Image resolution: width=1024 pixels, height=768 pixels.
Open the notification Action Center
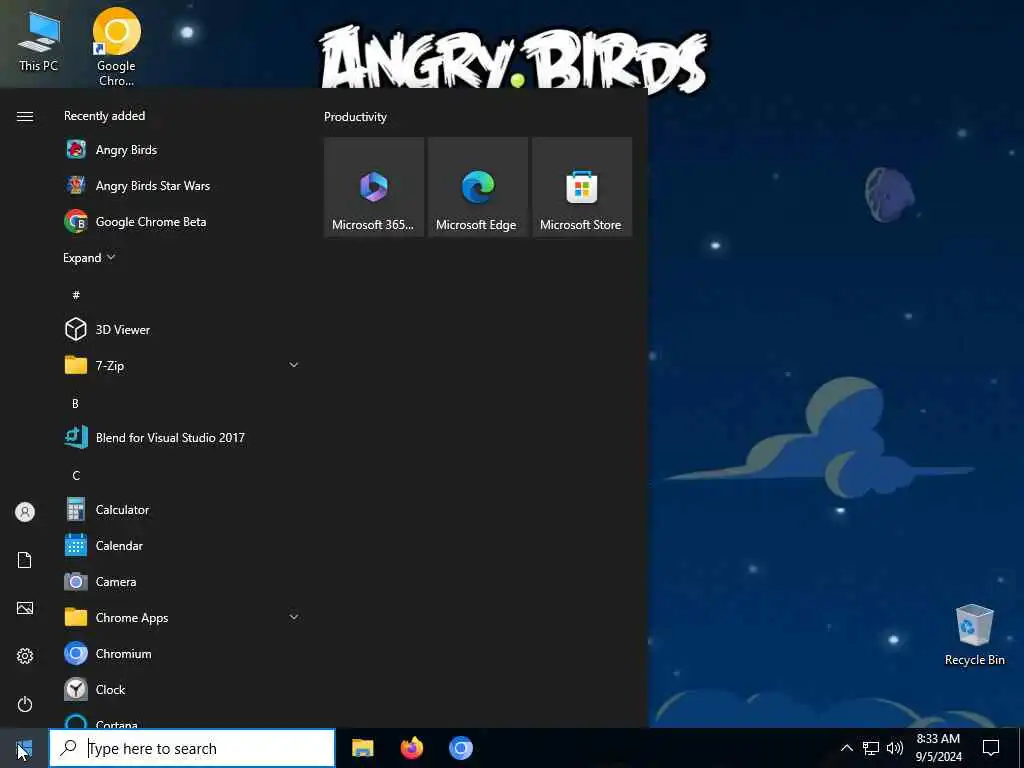(x=991, y=748)
